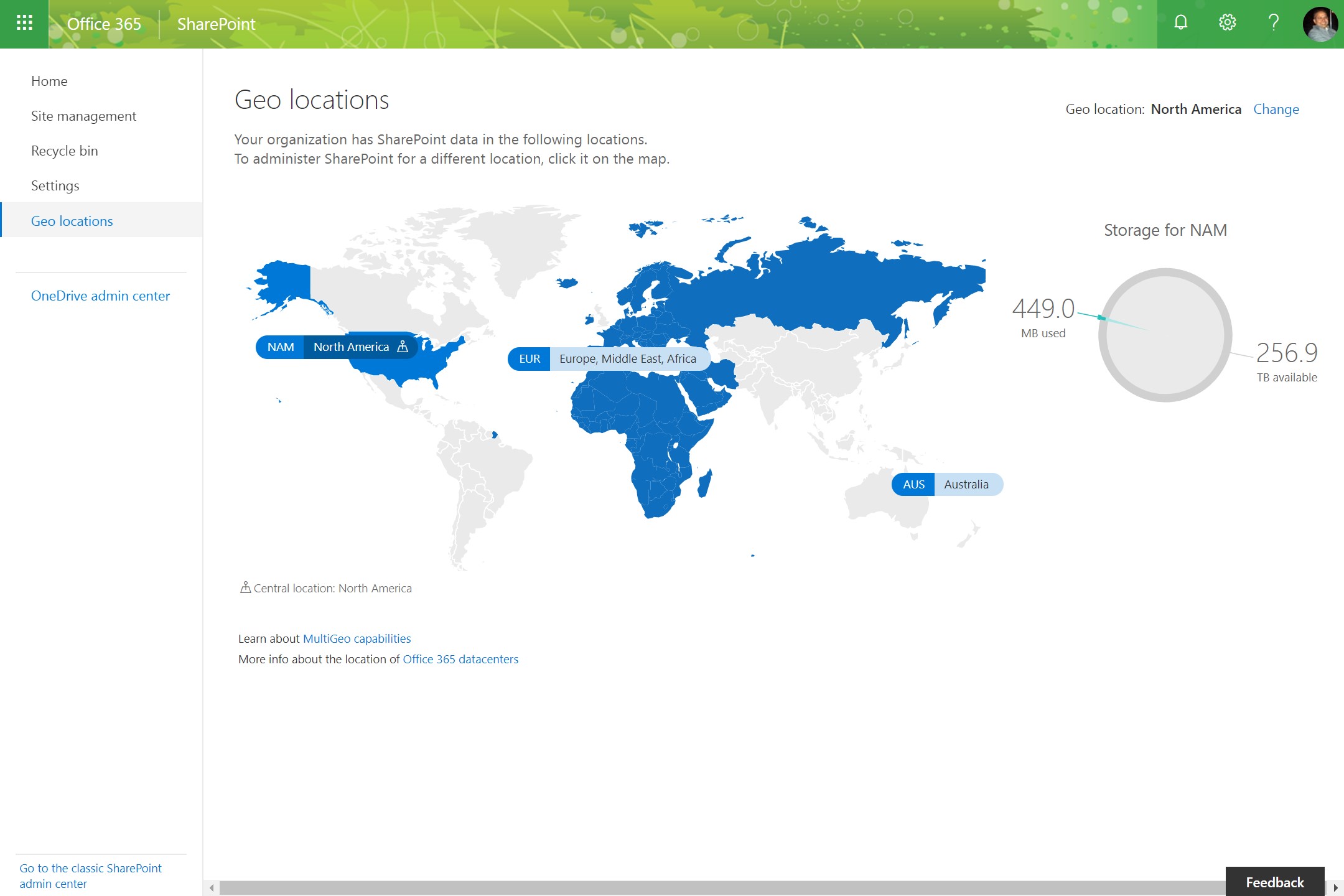Open Settings in the left navigation
1344x896 pixels.
55,185
